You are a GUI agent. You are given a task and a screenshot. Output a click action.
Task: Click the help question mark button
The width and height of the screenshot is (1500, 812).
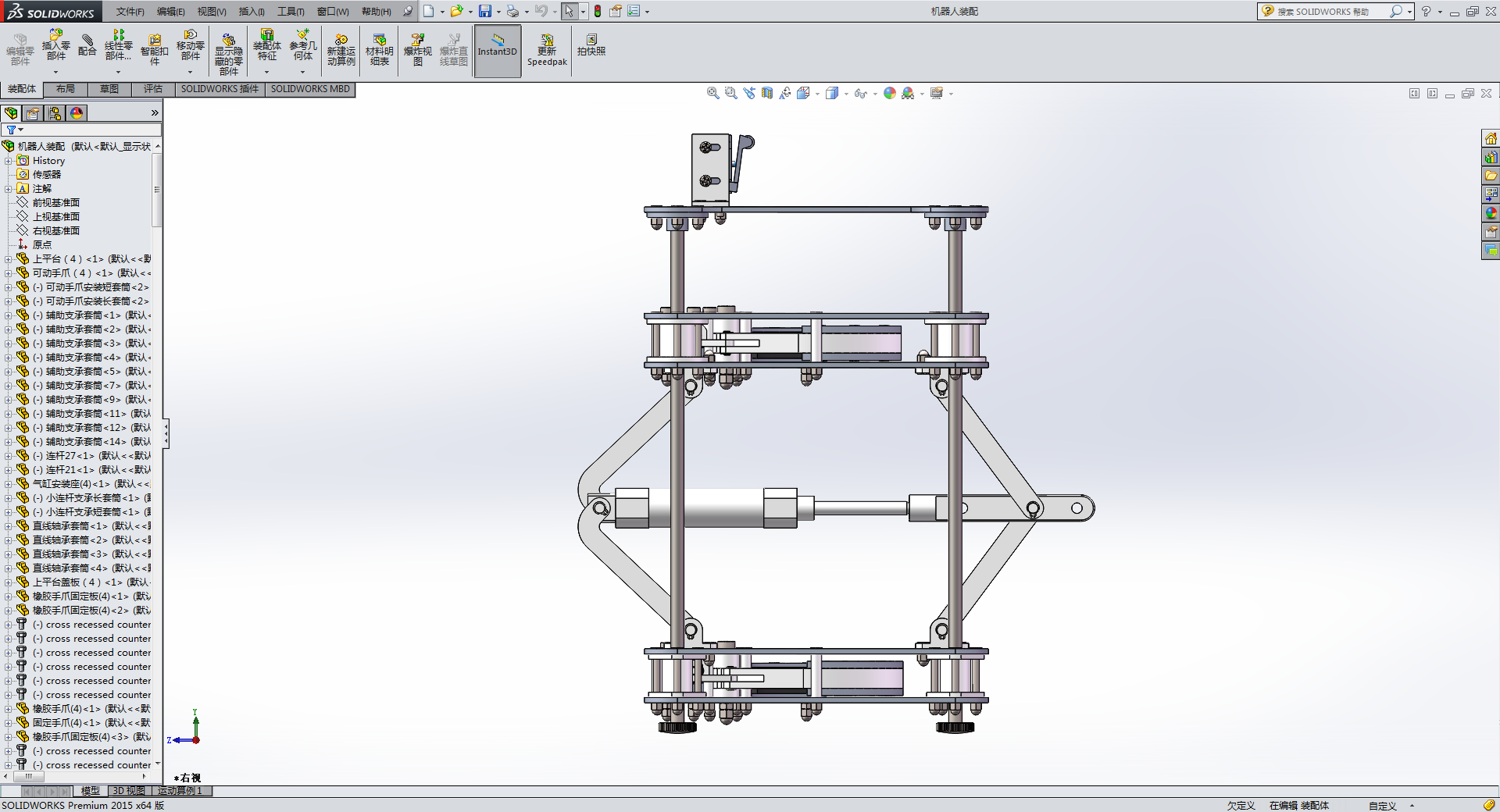pos(1426,11)
